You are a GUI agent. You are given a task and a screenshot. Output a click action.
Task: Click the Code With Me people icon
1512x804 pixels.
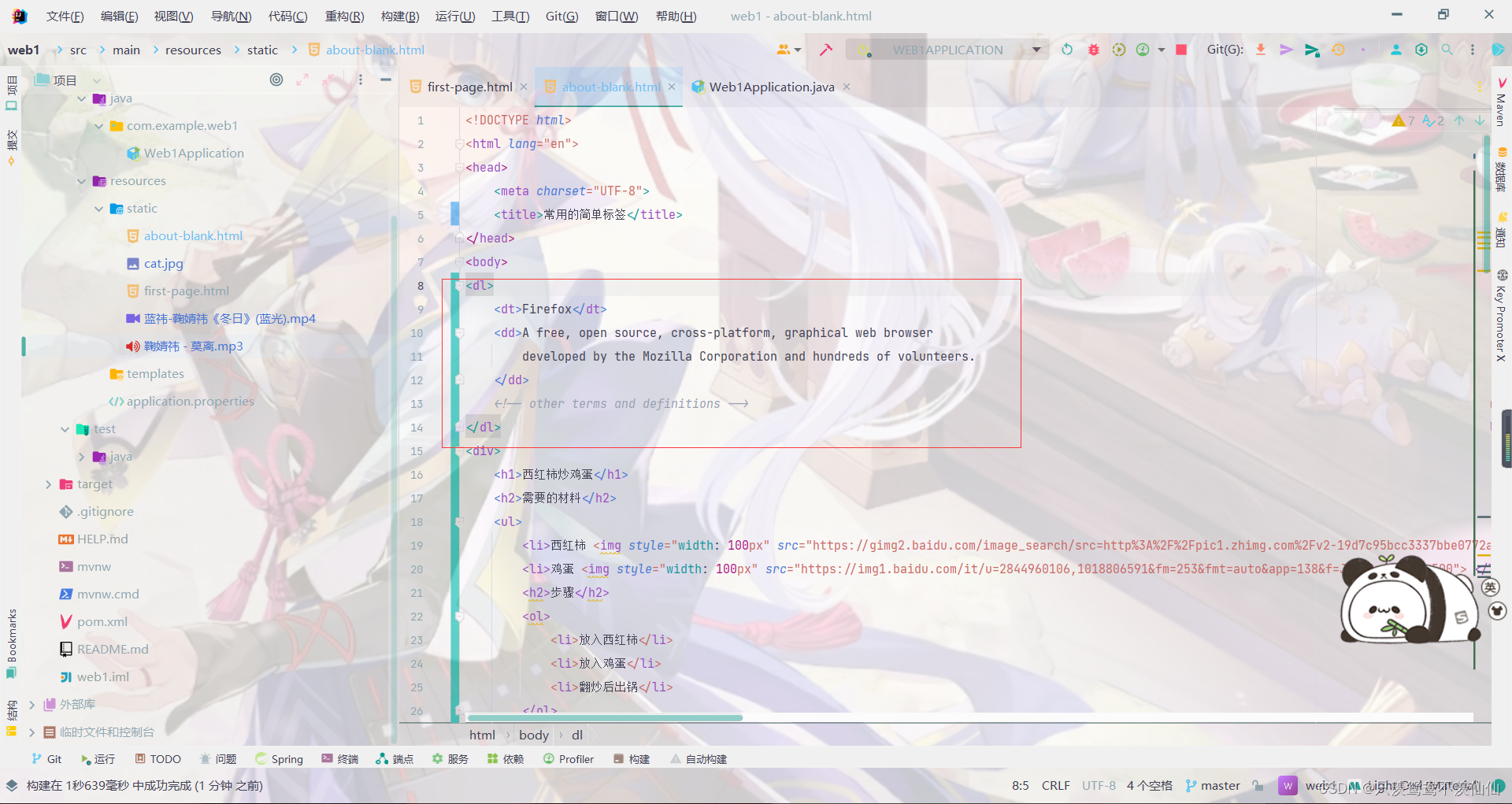(788, 50)
